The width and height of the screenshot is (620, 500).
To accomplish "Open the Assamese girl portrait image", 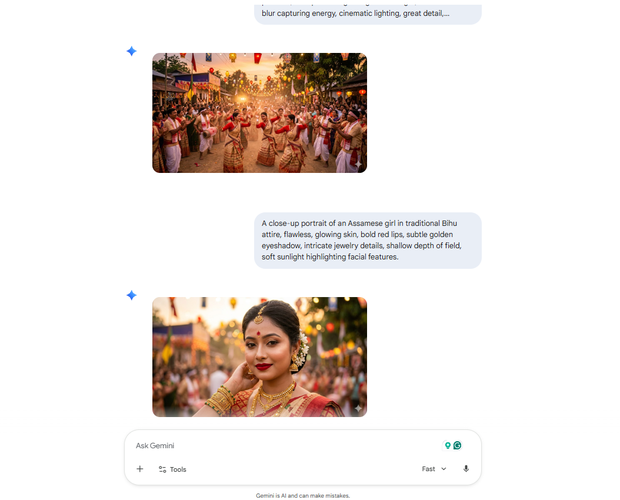I will click(259, 357).
